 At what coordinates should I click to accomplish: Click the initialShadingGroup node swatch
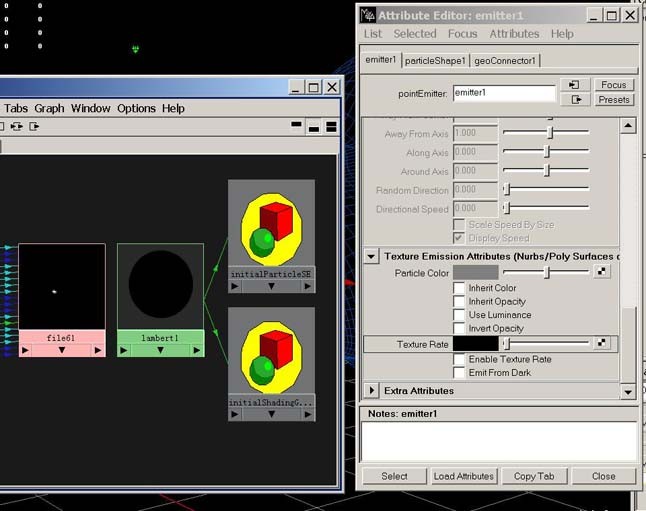tap(271, 353)
